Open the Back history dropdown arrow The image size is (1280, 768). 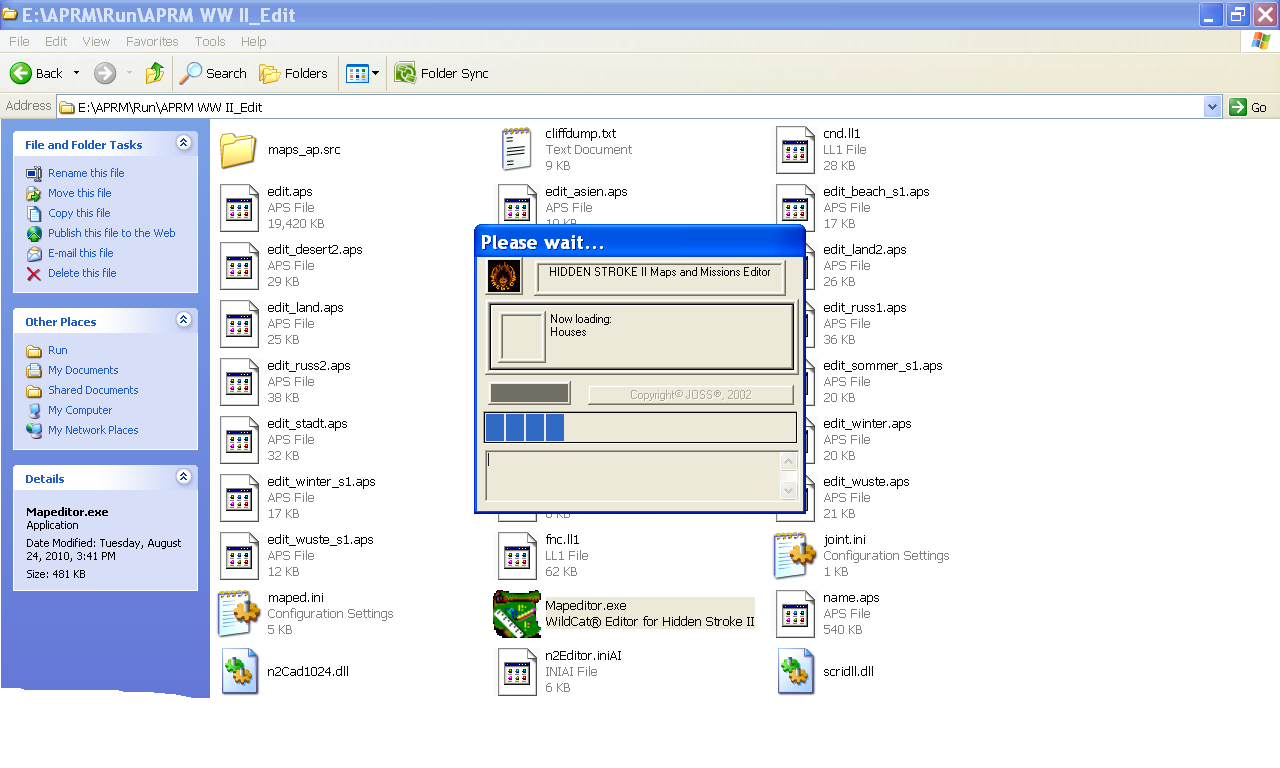[76, 73]
